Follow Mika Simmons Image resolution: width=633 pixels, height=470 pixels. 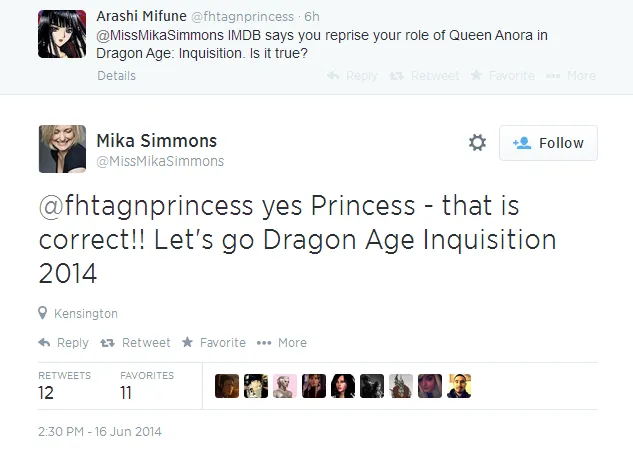548,143
